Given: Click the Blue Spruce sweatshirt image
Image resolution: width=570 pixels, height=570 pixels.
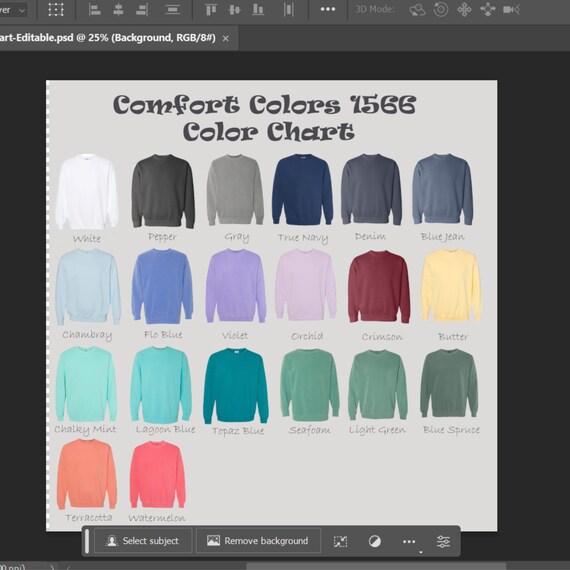Looking at the screenshot, I should coord(449,383).
